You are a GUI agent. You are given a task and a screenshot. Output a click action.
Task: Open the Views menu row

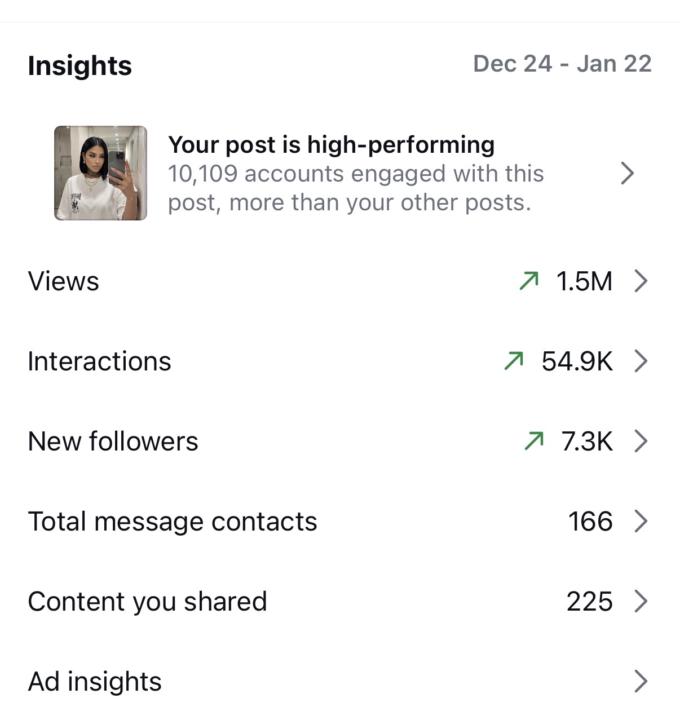point(64,282)
